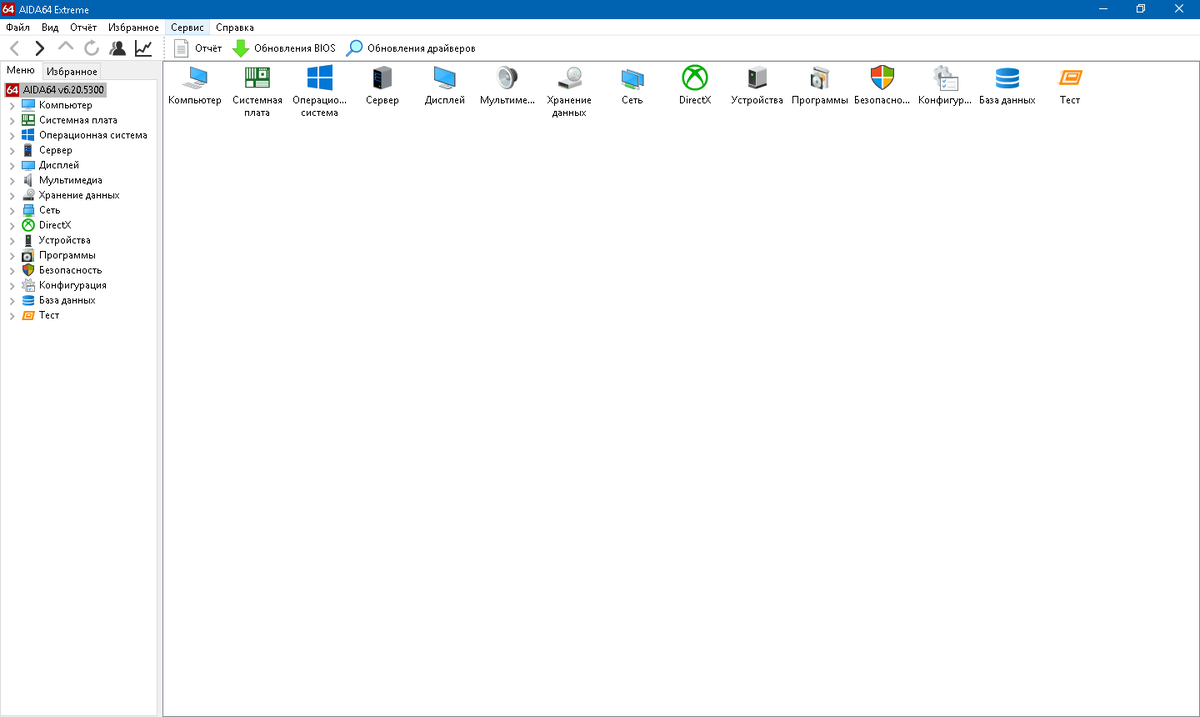Select Конфигурация in the sidebar tree
The width and height of the screenshot is (1200, 717).
72,285
